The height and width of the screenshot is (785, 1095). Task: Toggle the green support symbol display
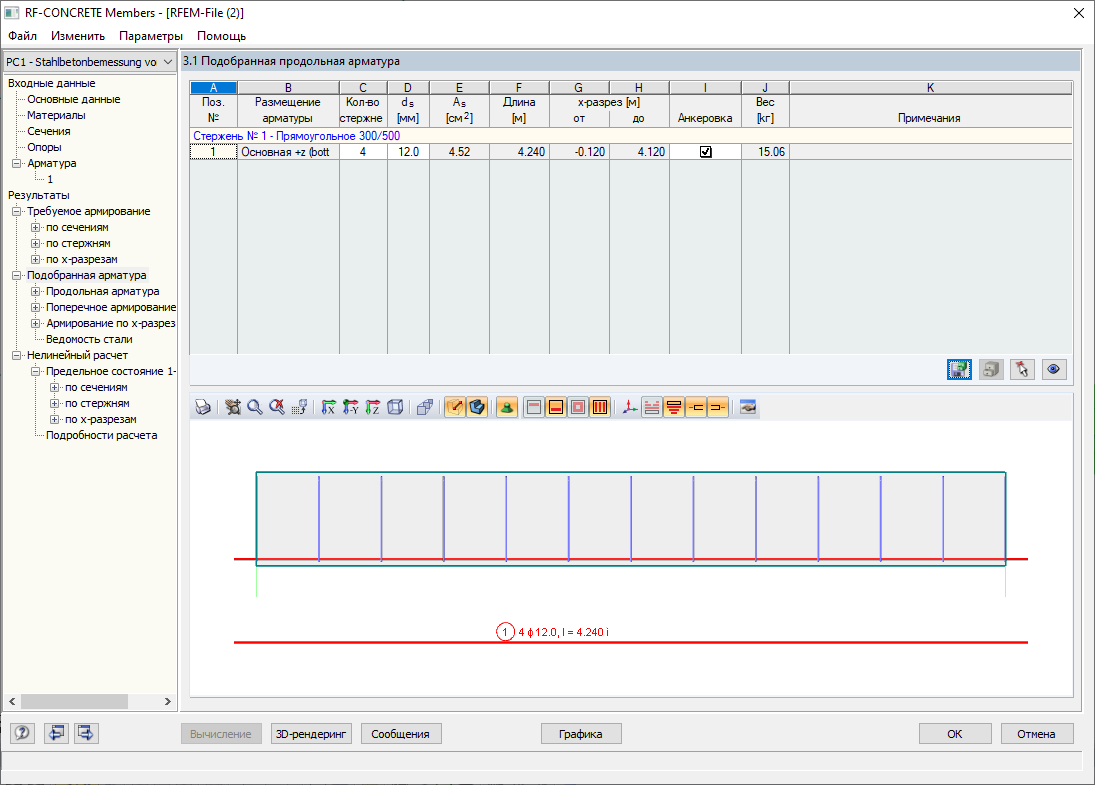(507, 407)
